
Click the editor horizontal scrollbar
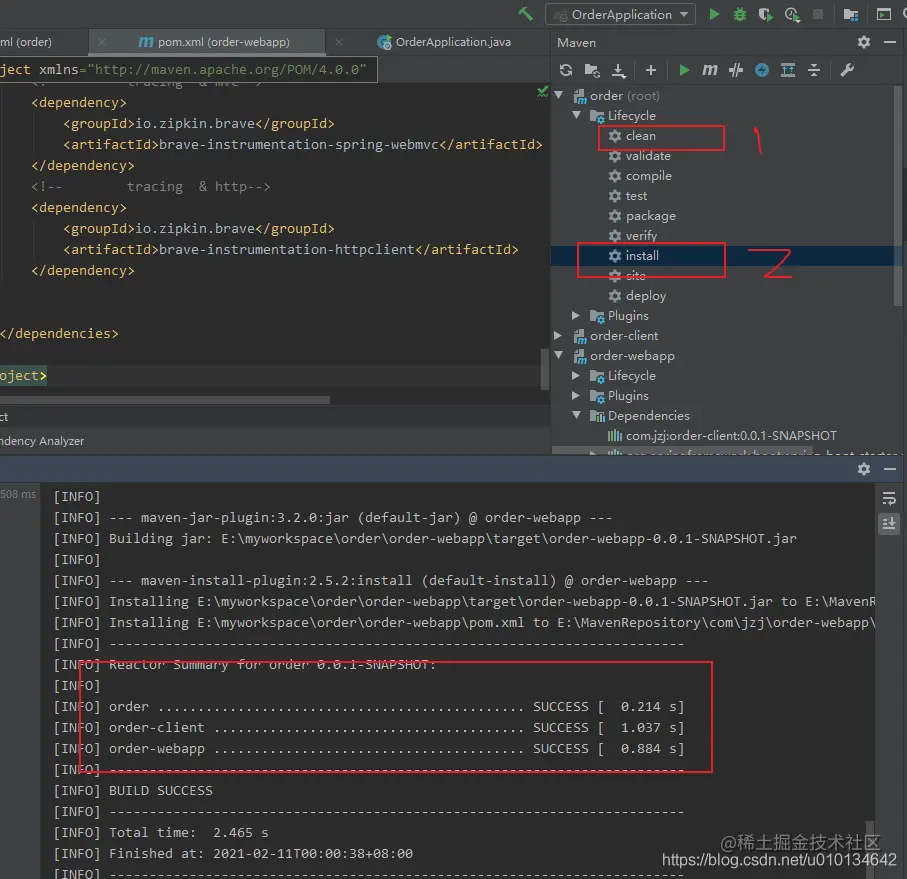165,400
